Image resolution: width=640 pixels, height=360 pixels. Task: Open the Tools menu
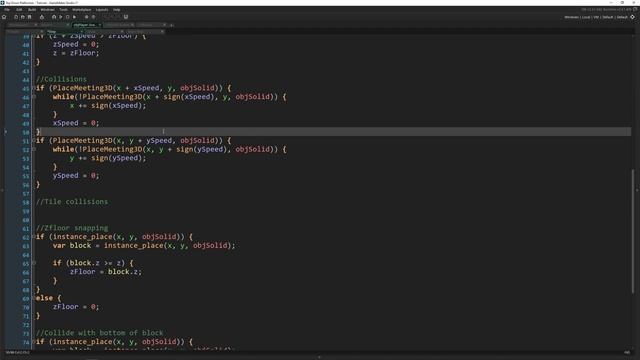(63, 9)
